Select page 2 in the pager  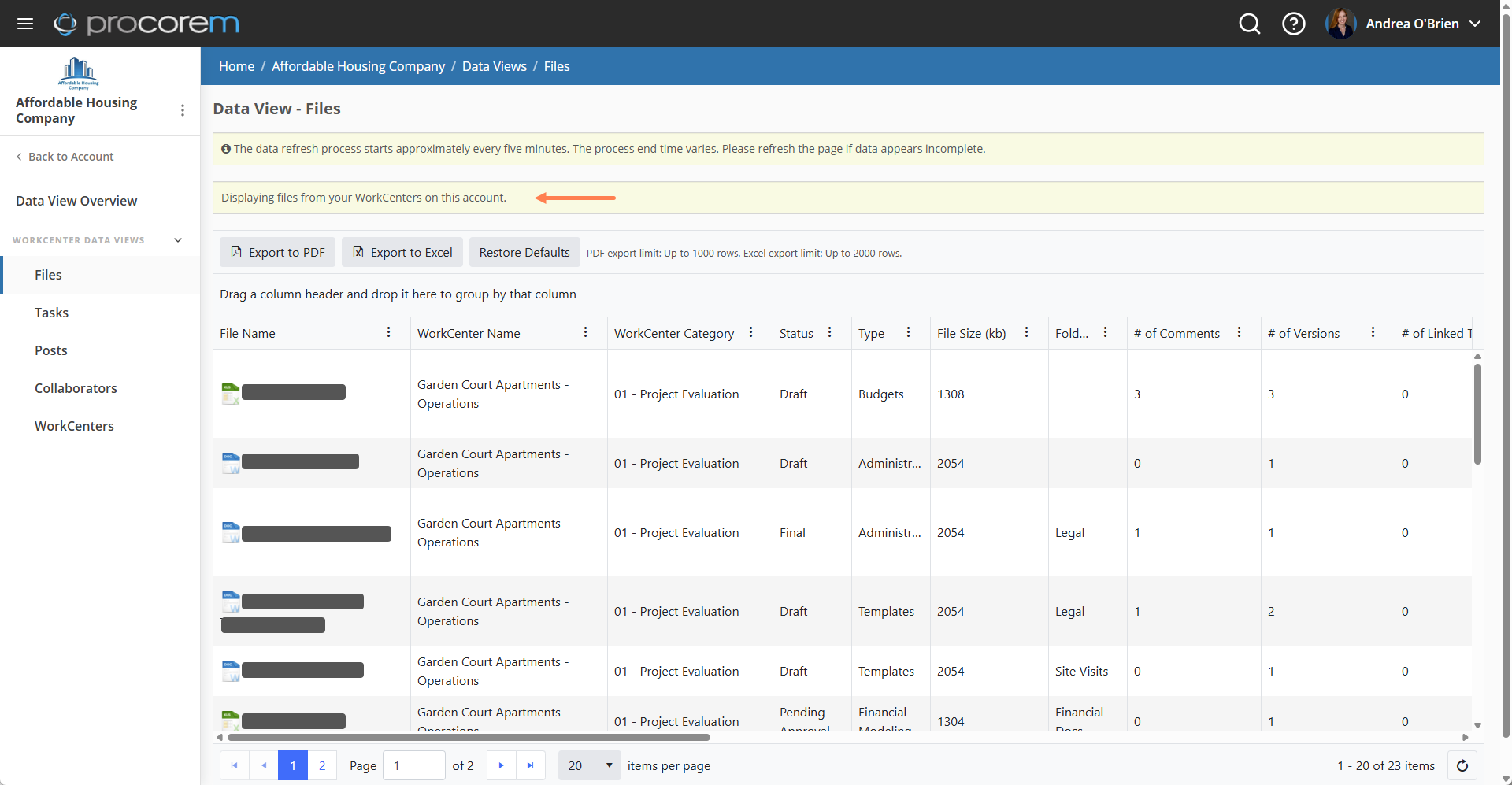pyautogui.click(x=322, y=765)
